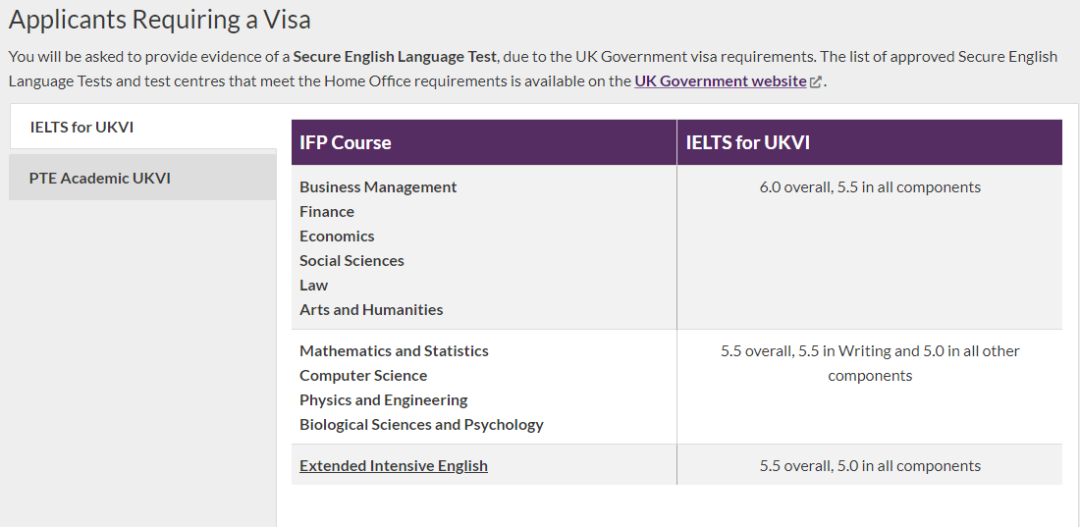Click the Arts and Humanities course entry

pyautogui.click(x=371, y=310)
